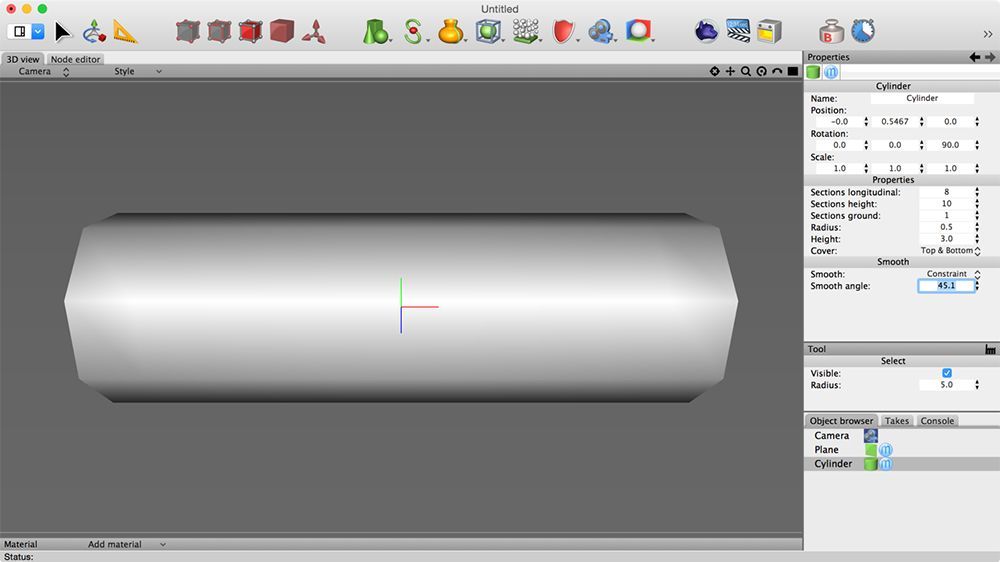The image size is (1000, 562).
Task: Switch to the 3D view tab
Action: point(23,59)
